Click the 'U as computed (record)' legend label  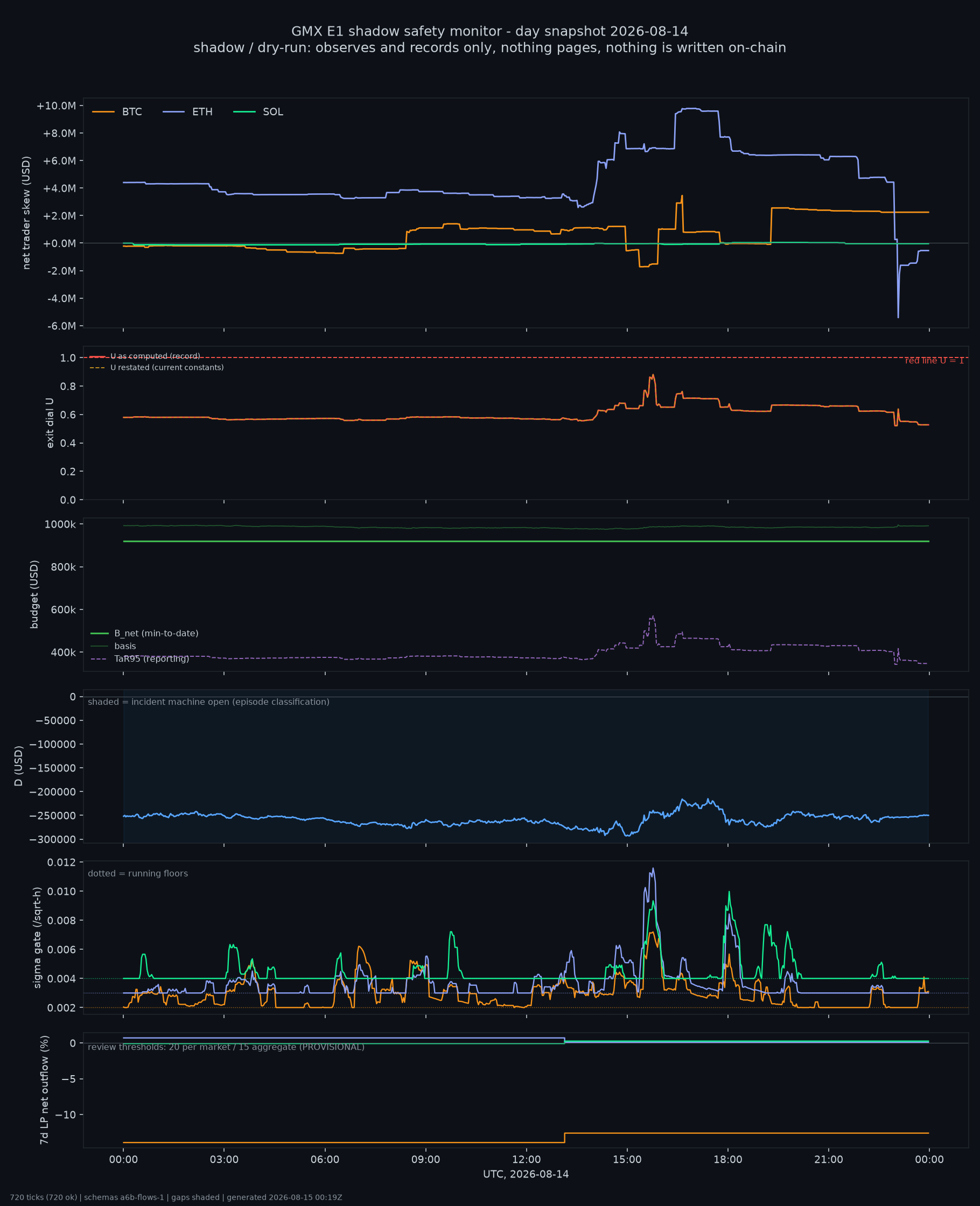[x=155, y=356]
